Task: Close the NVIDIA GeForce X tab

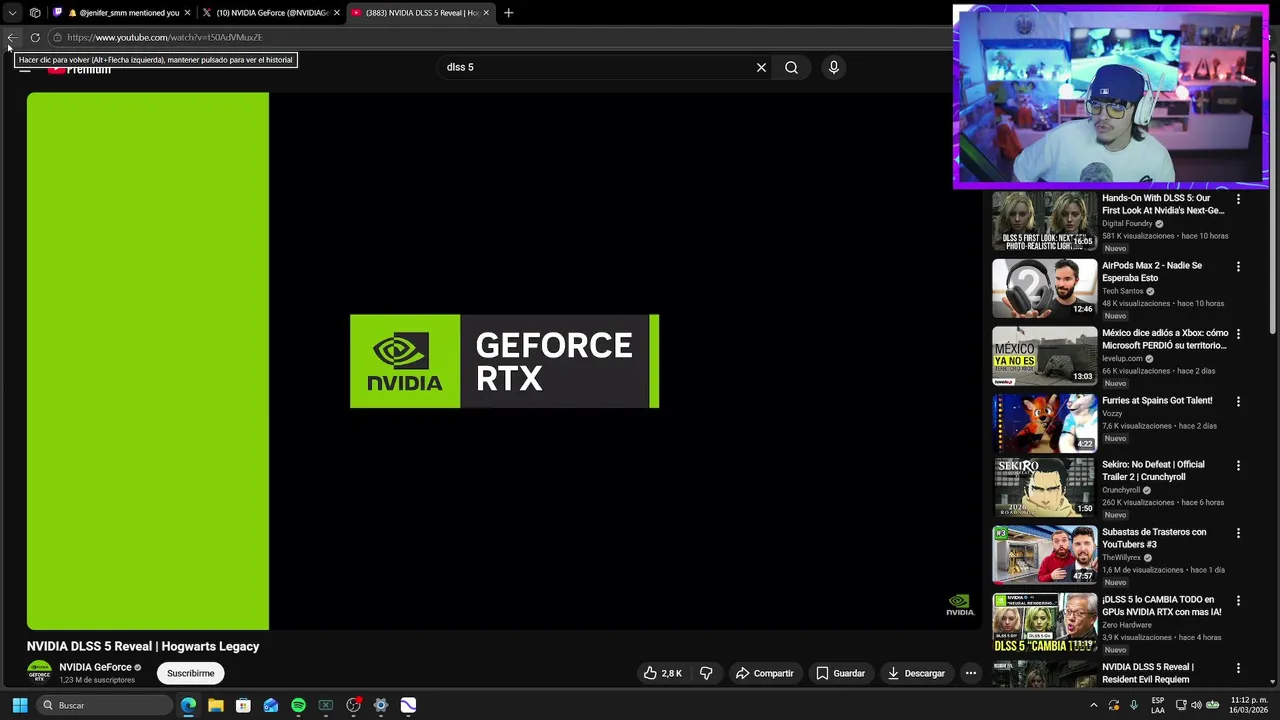Action: pos(337,13)
